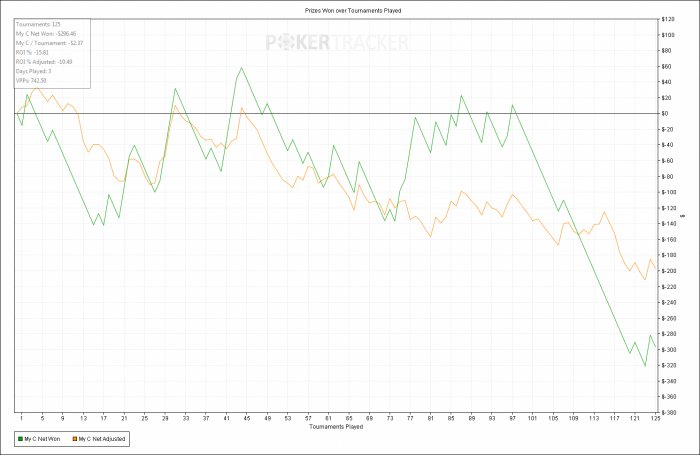Click the $-100 y-axis label
Screen dimensions: 700x455
click(669, 192)
